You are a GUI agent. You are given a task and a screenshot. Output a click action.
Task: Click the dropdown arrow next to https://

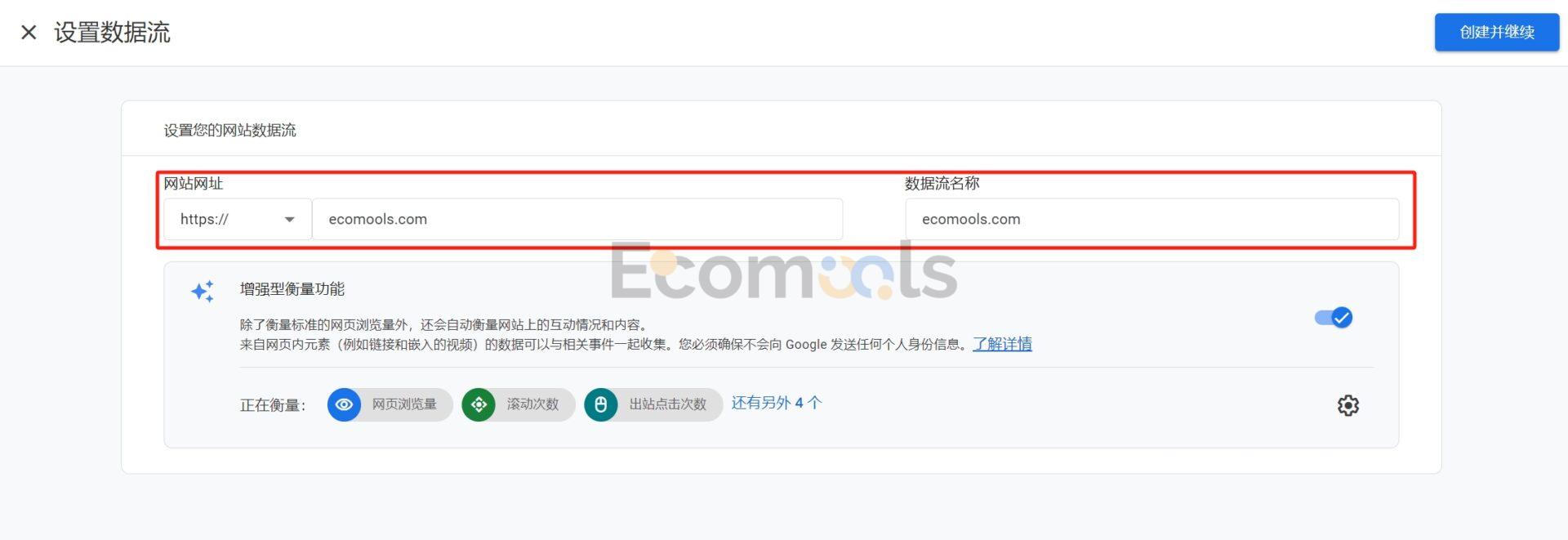(289, 219)
